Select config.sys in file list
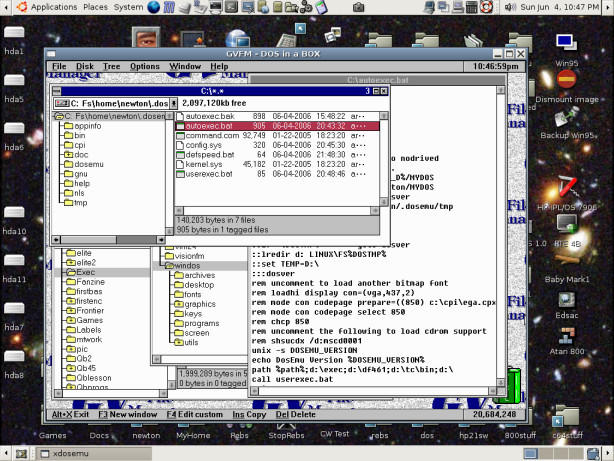The height and width of the screenshot is (461, 614). [x=277, y=145]
